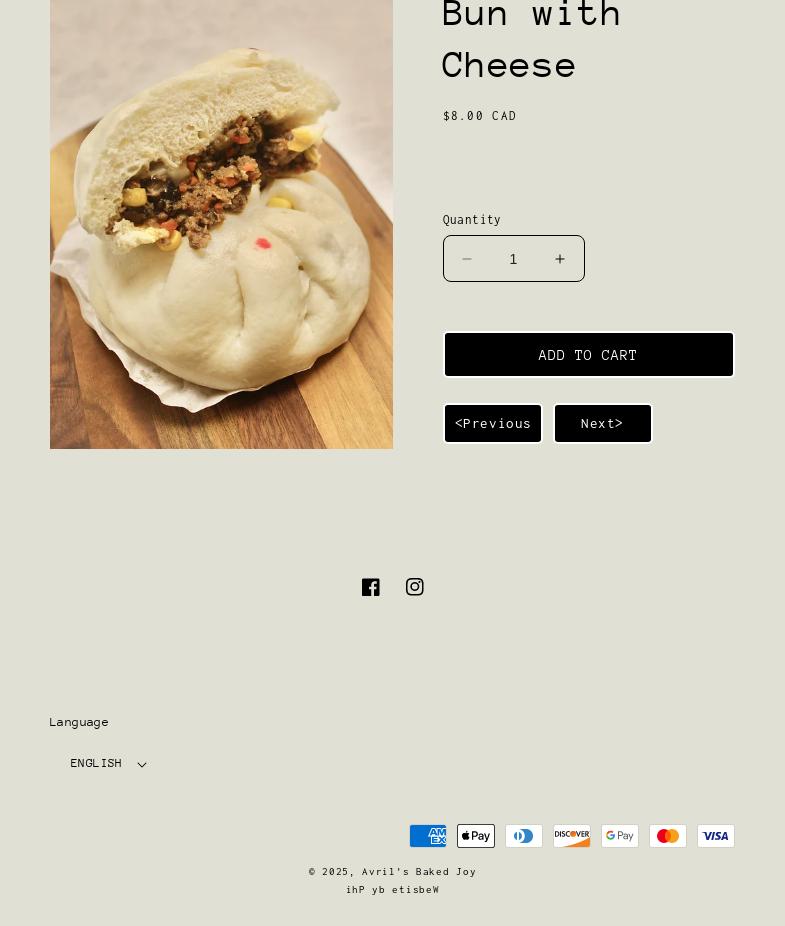The image size is (785, 926).
Task: Click the Discover card icon
Action: tap(572, 836)
